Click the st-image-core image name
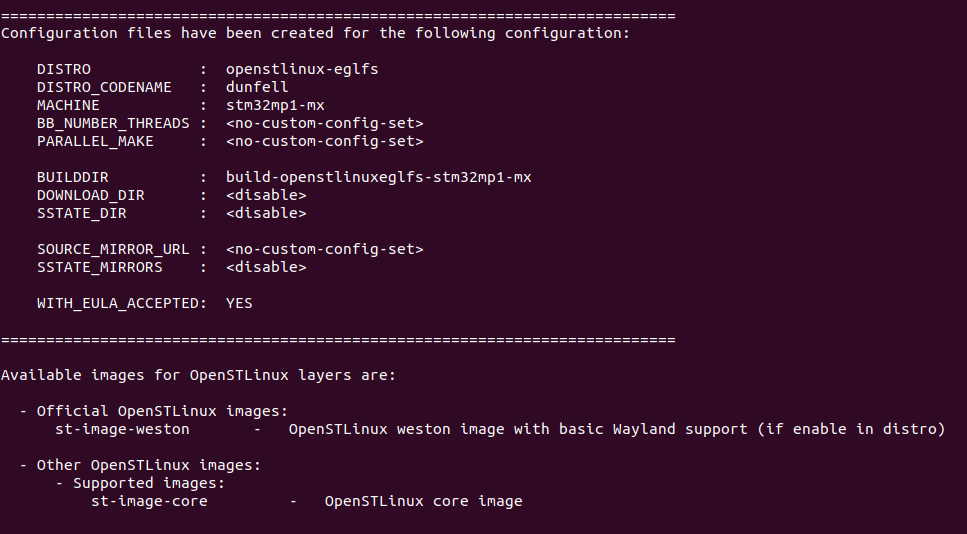 pyautogui.click(x=149, y=502)
